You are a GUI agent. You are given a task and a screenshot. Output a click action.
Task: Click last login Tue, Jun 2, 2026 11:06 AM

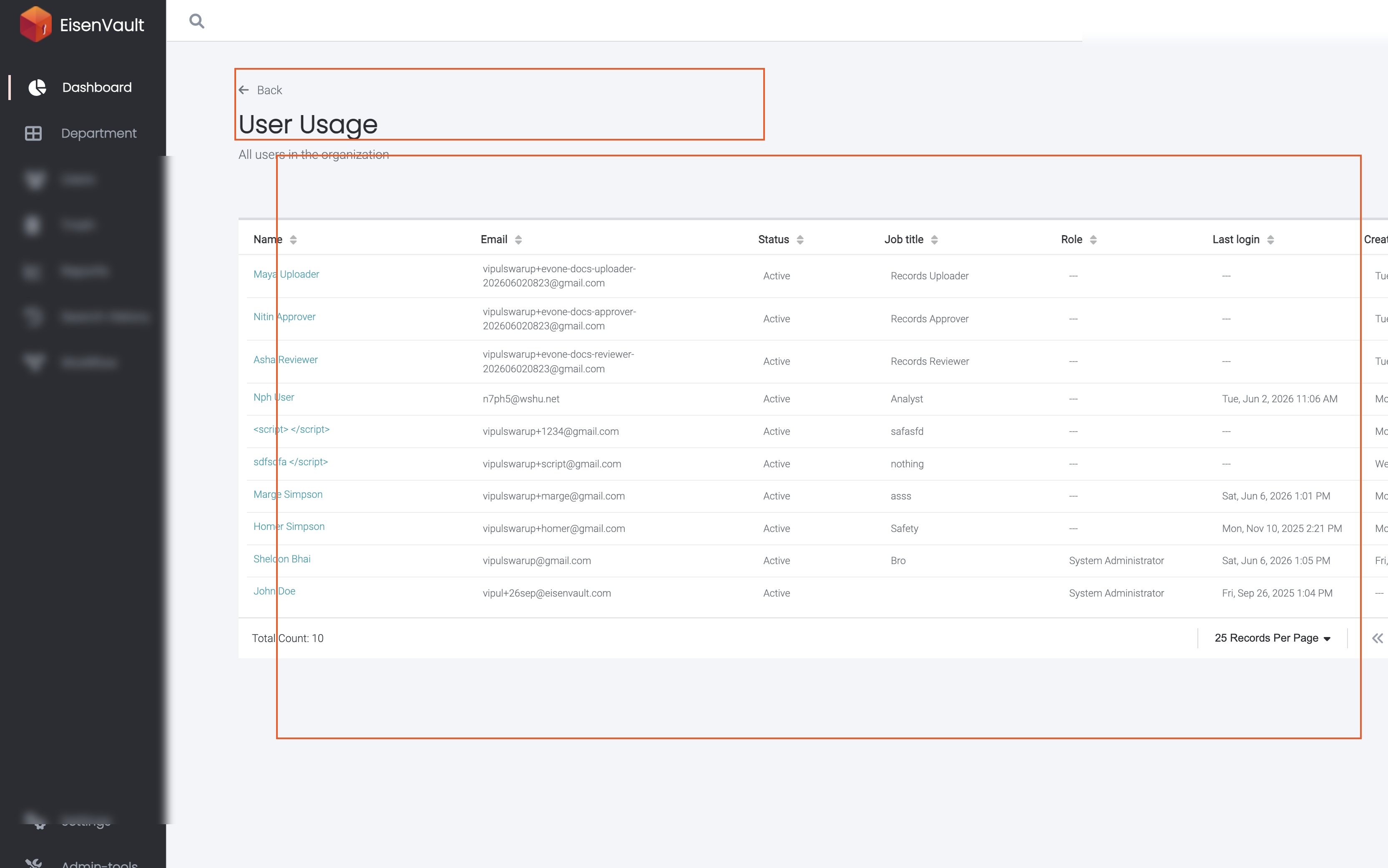1280,399
